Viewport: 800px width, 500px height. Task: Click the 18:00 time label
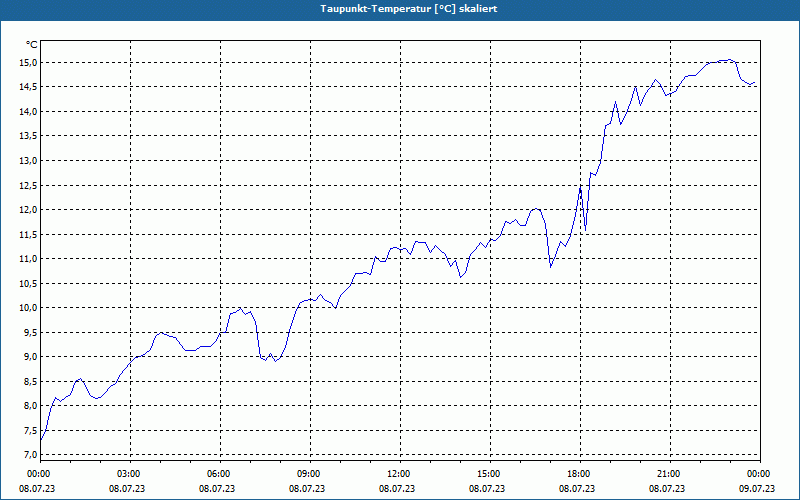coord(581,474)
